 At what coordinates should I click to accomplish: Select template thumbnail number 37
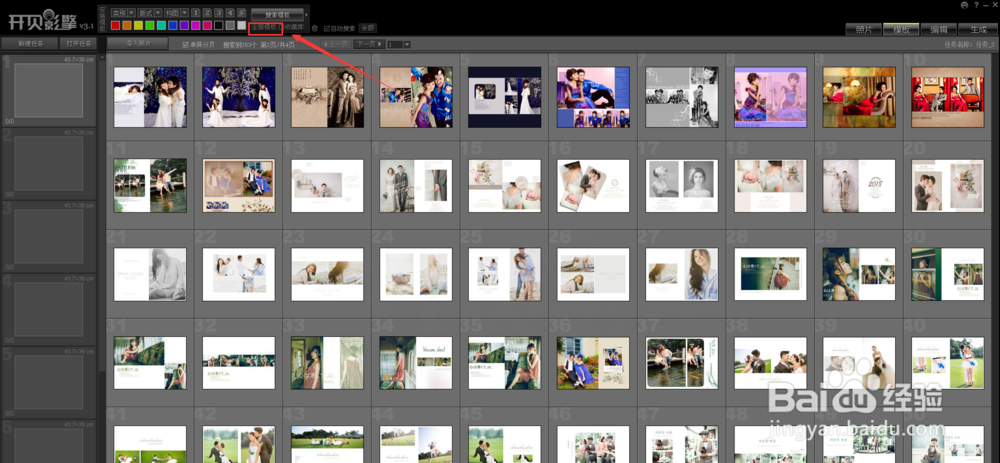(682, 363)
